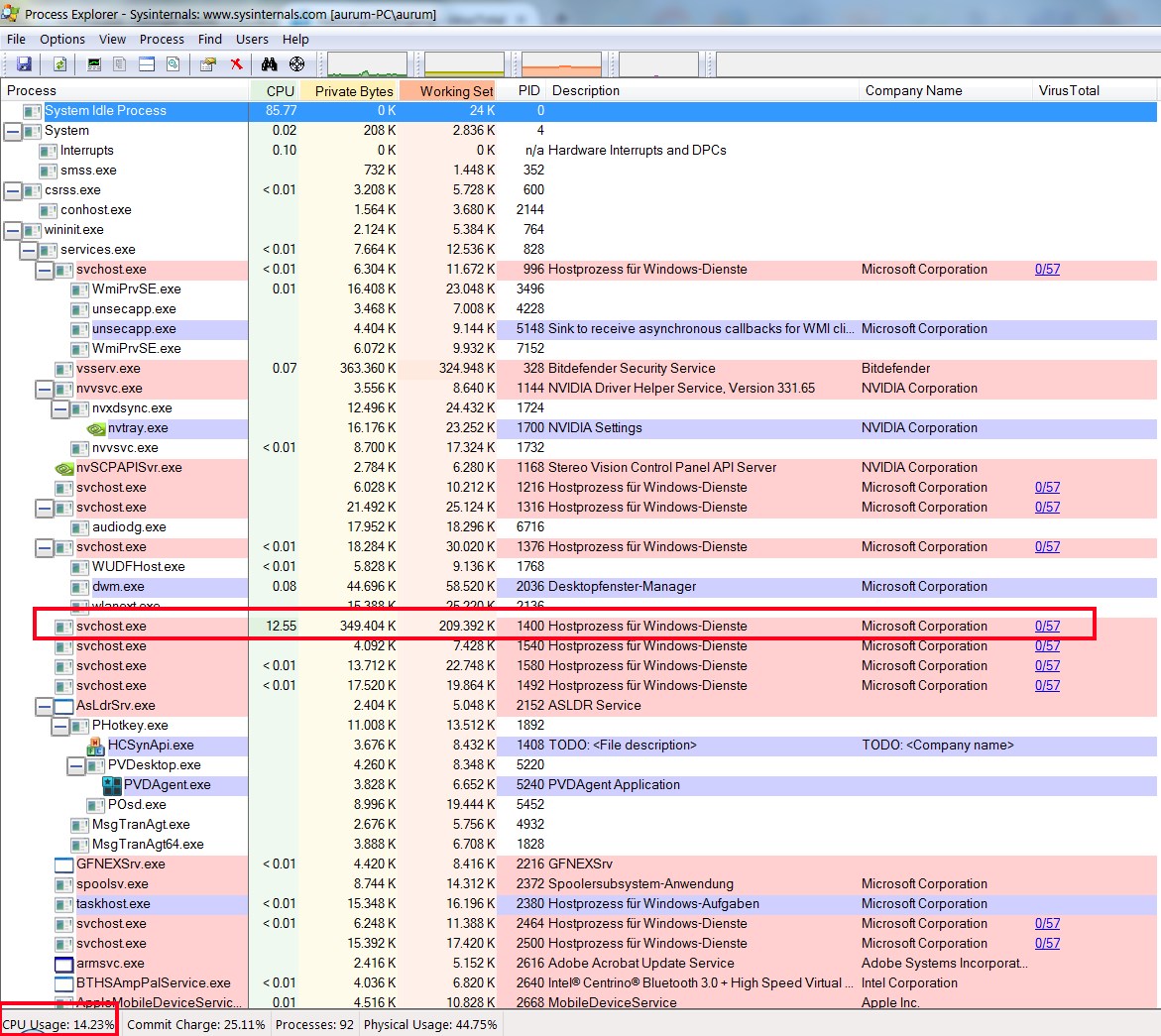Viewport: 1161px width, 1036px height.
Task: Click the PVDAgent.exe process icon
Action: [112, 785]
